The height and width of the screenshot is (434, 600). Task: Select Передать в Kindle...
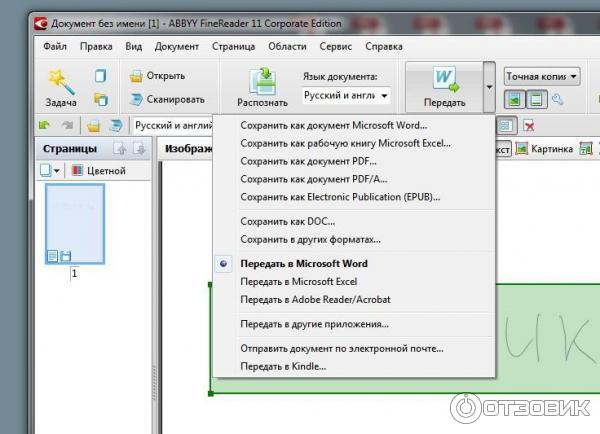283,367
